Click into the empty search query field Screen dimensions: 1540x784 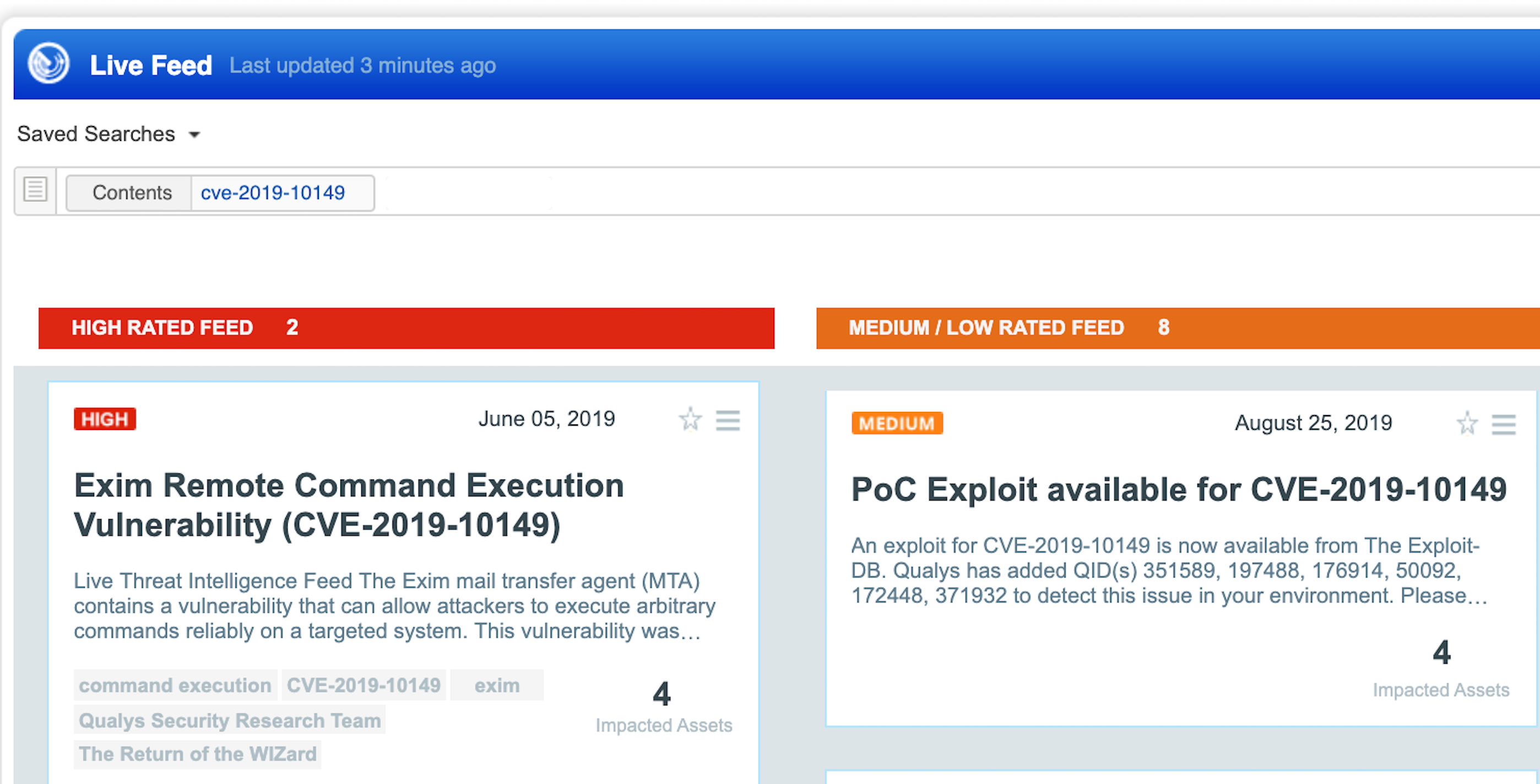click(x=957, y=192)
